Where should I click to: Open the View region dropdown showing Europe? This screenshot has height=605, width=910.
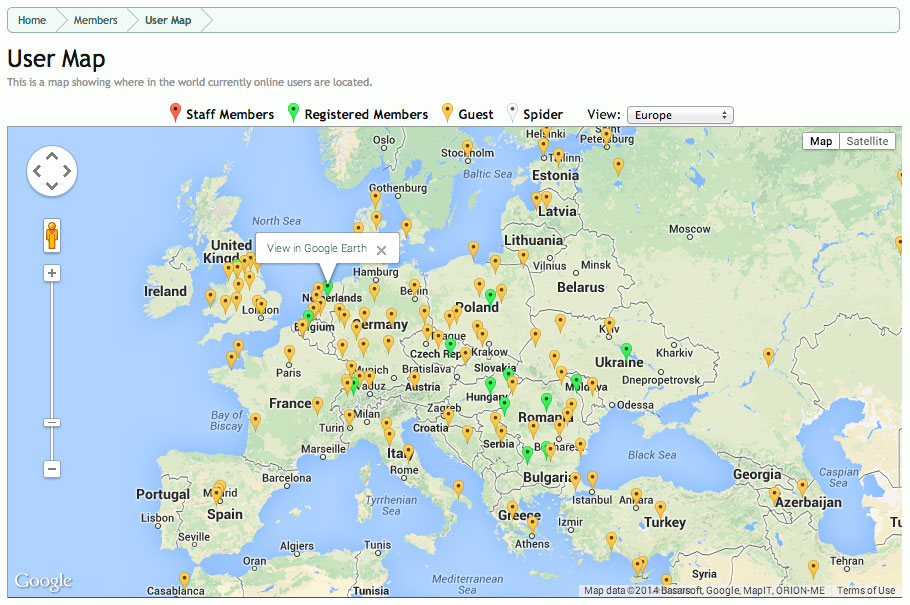coord(680,115)
